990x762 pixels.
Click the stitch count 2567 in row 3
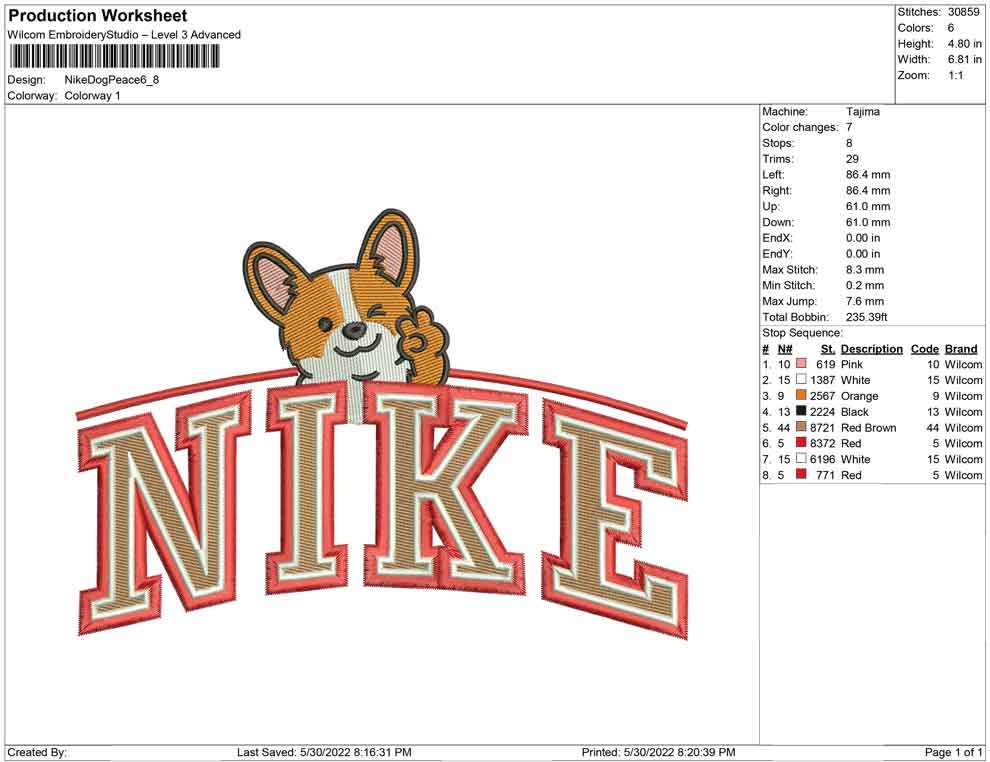tap(823, 396)
